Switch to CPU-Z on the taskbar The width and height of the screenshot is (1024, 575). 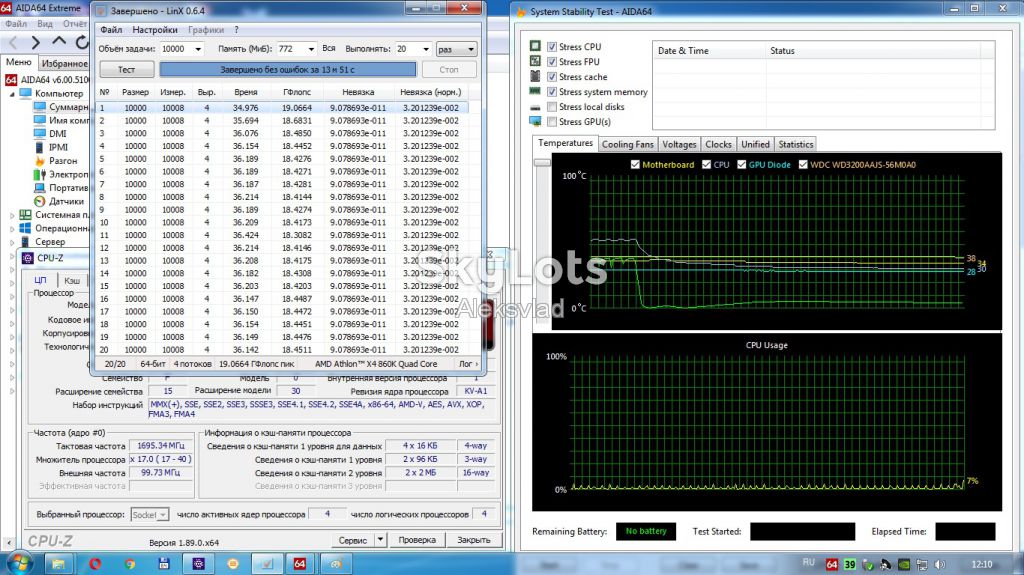pyautogui.click(x=199, y=563)
